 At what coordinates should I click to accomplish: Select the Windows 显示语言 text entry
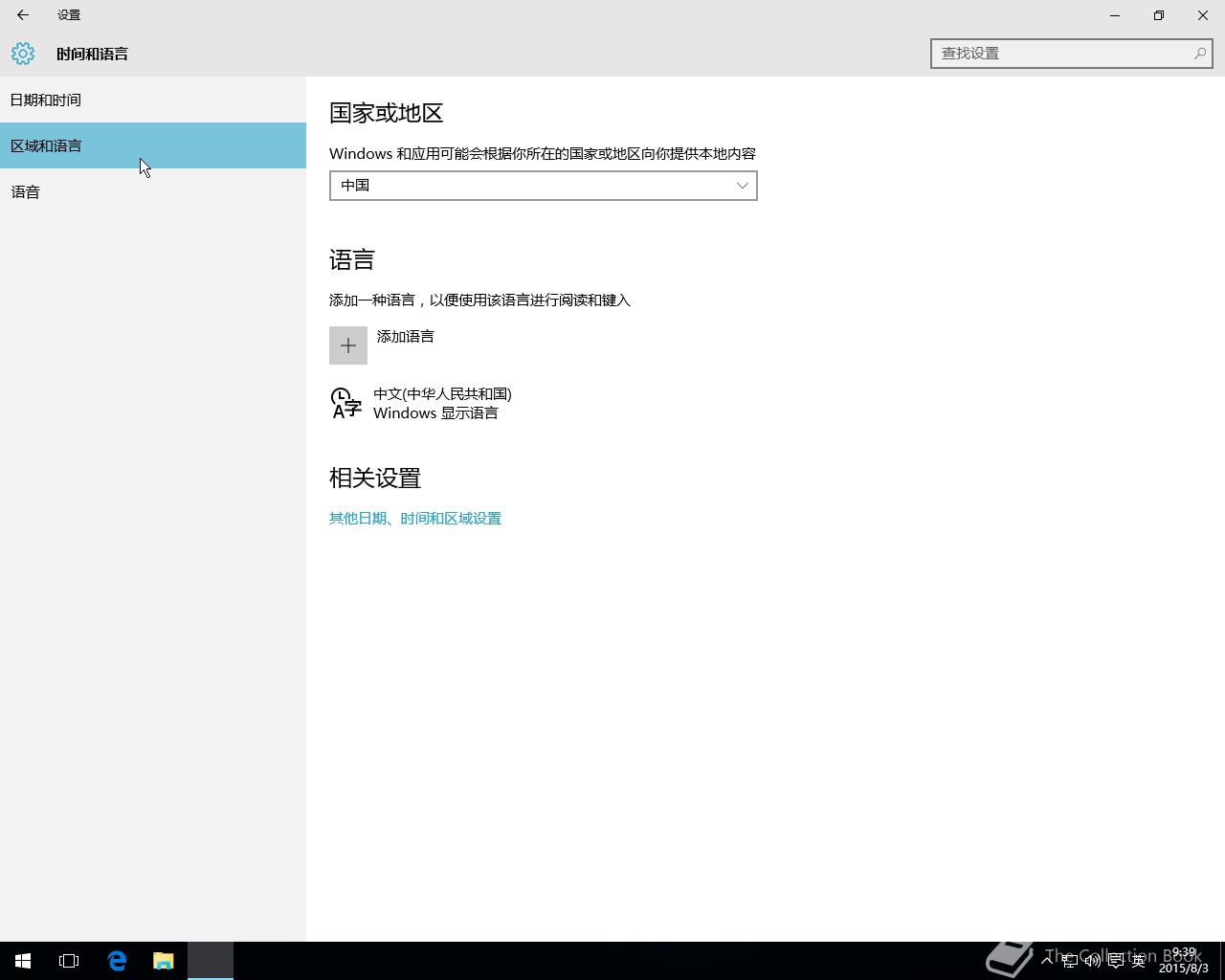point(435,413)
